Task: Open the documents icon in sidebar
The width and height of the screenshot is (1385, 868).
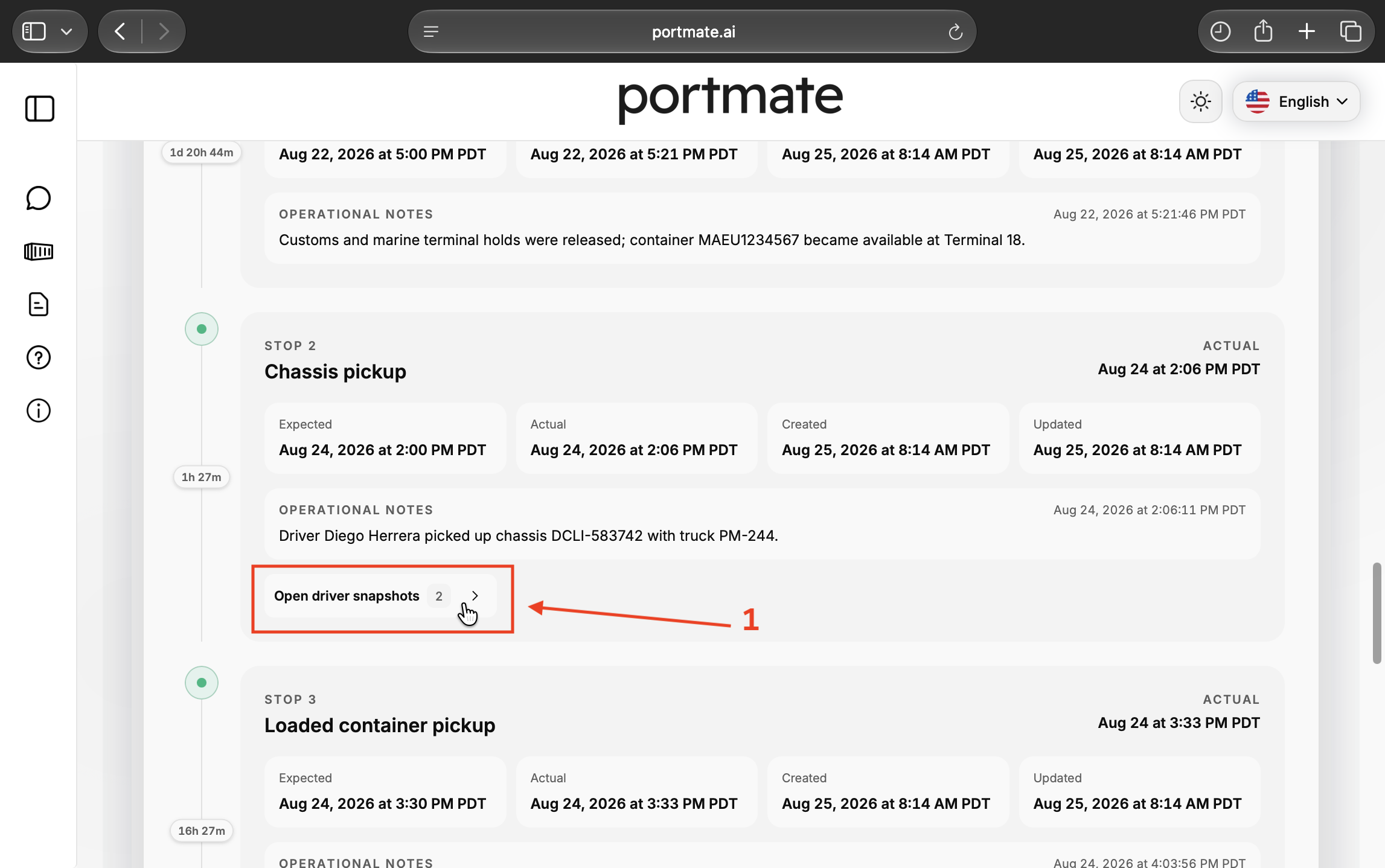Action: click(39, 304)
